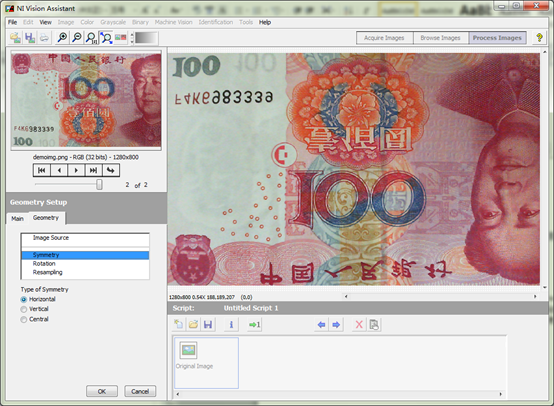Screen dimensions: 554x406
Task: Select Vertical symmetry type
Action: 24,309
